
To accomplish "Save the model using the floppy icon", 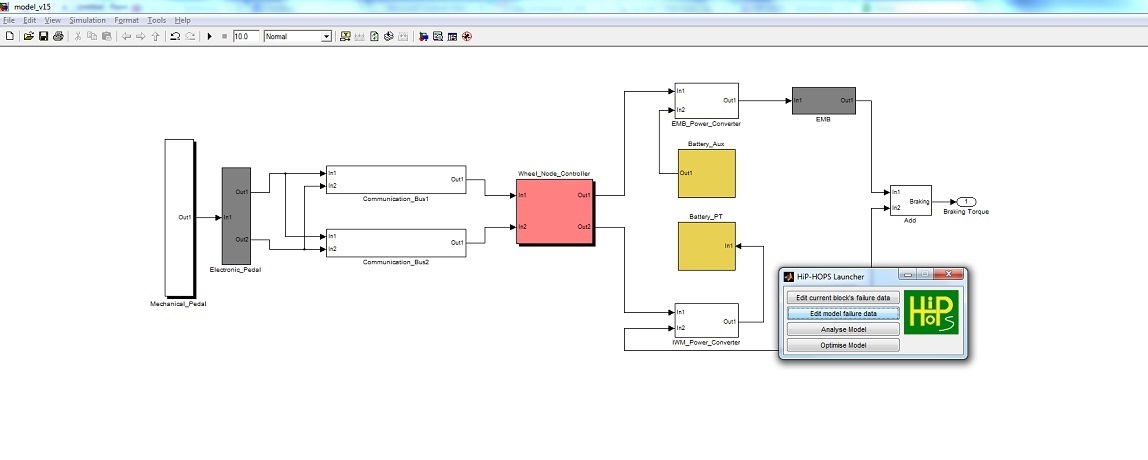I will pyautogui.click(x=44, y=36).
